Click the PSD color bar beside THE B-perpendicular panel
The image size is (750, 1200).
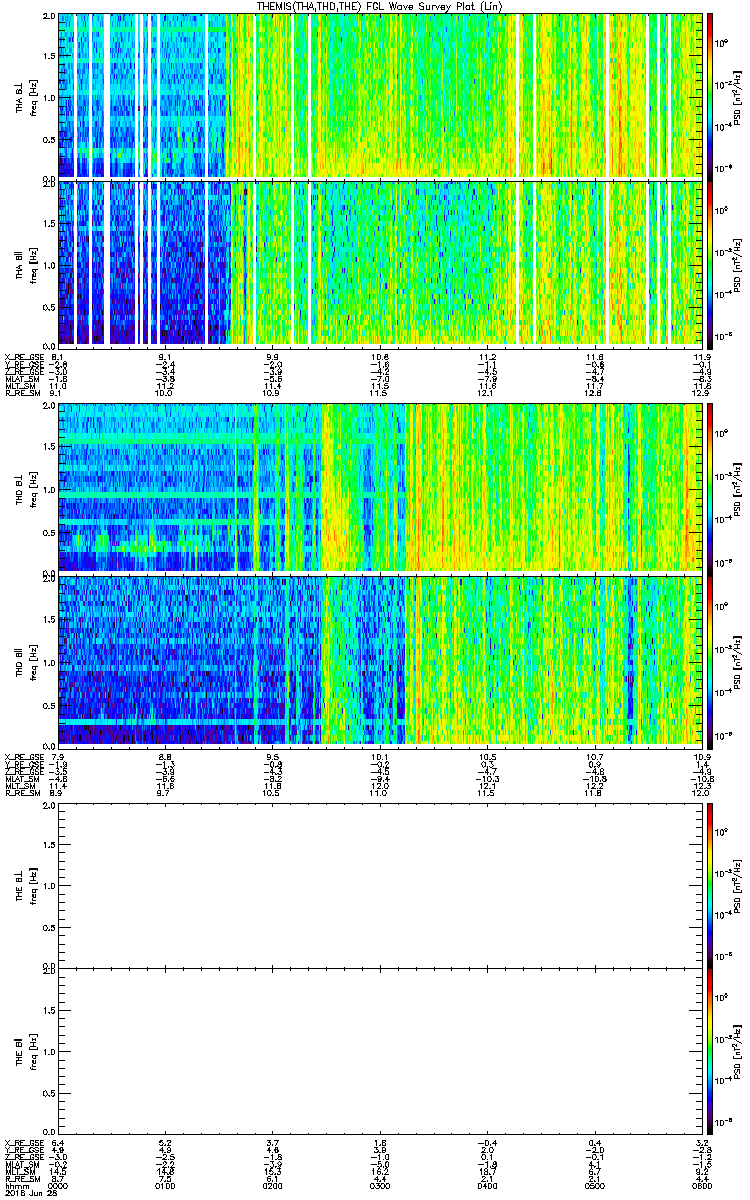coord(710,885)
